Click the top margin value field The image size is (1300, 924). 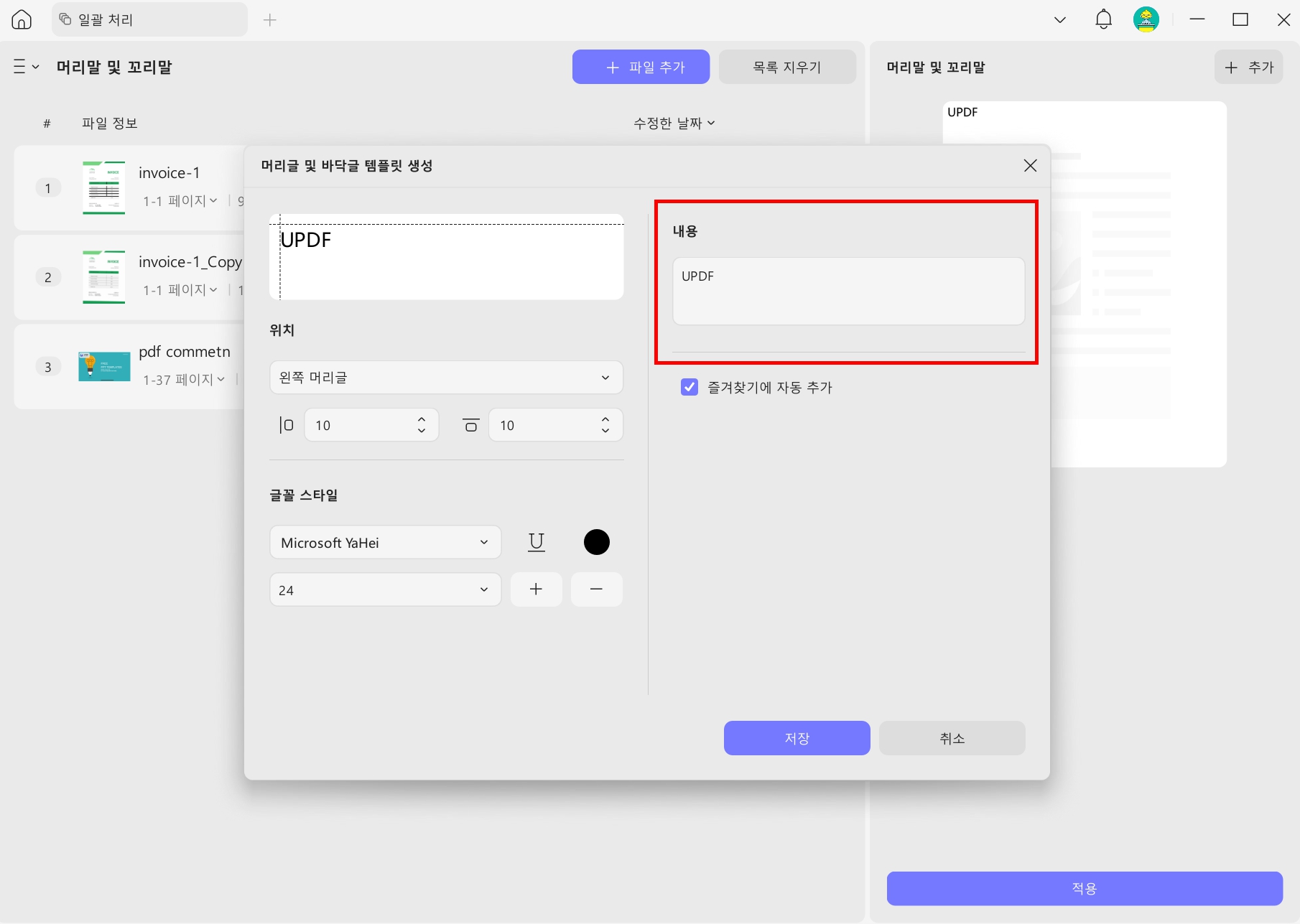[x=544, y=425]
